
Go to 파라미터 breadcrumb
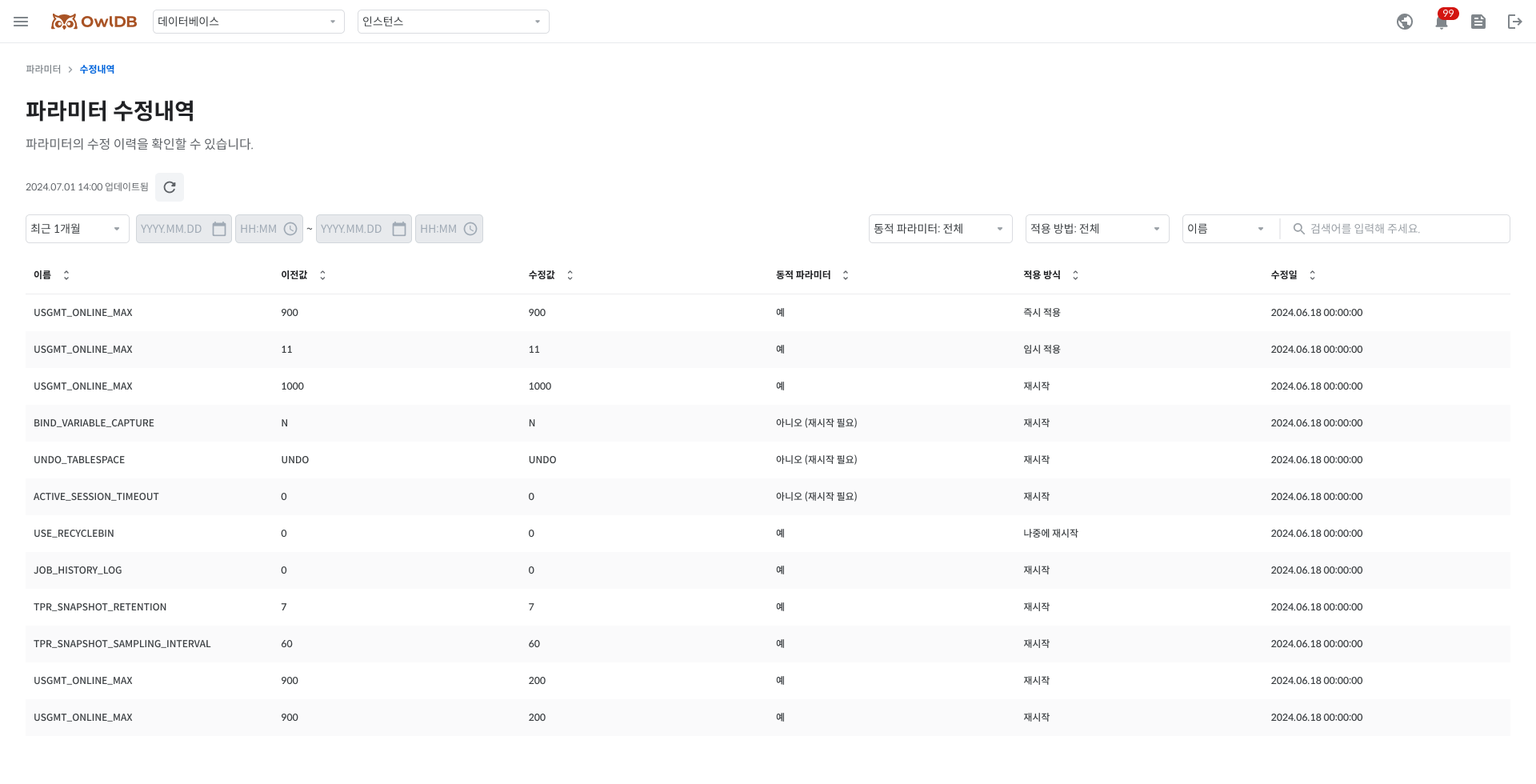click(43, 70)
